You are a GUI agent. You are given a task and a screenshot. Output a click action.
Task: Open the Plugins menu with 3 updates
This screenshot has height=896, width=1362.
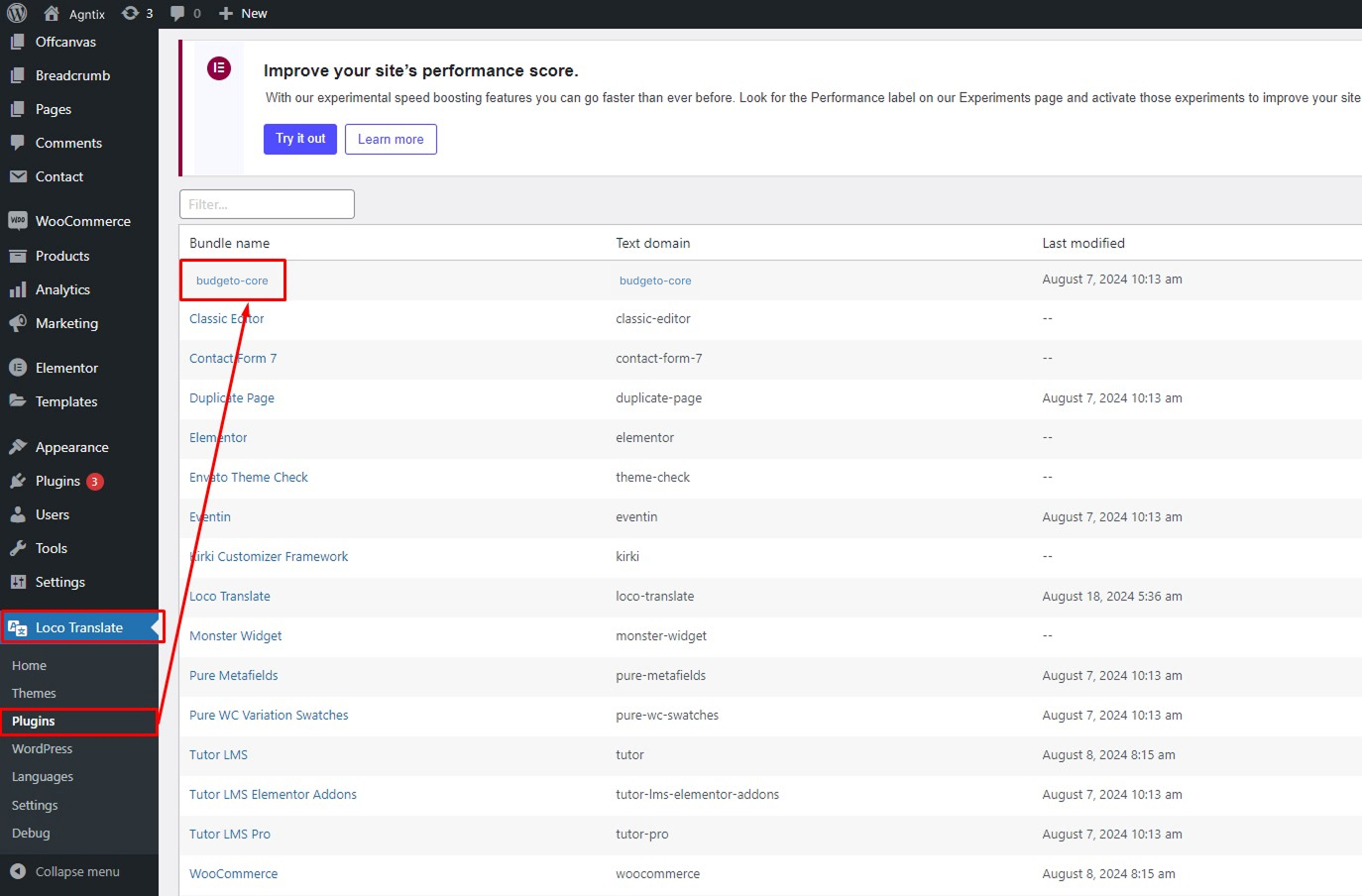pos(57,481)
